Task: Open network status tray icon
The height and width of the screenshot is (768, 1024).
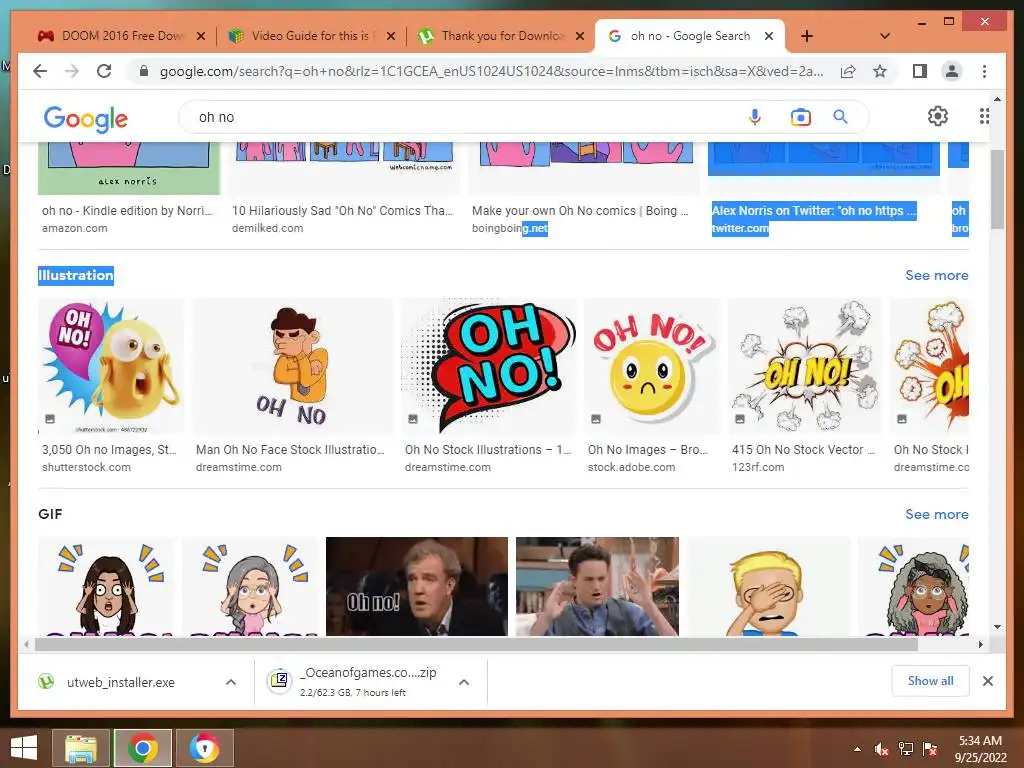Action: click(x=906, y=749)
